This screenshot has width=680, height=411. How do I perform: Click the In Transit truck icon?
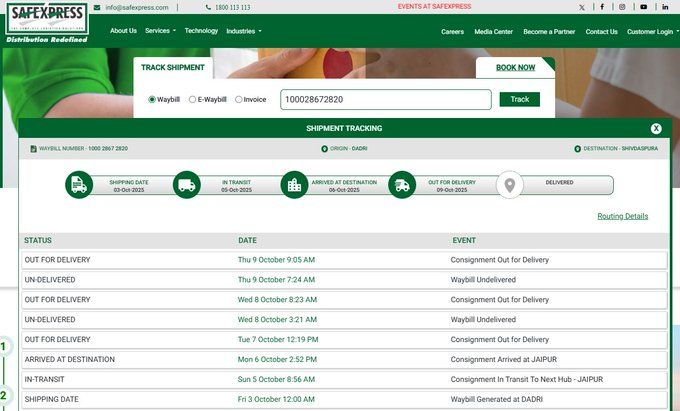click(186, 185)
